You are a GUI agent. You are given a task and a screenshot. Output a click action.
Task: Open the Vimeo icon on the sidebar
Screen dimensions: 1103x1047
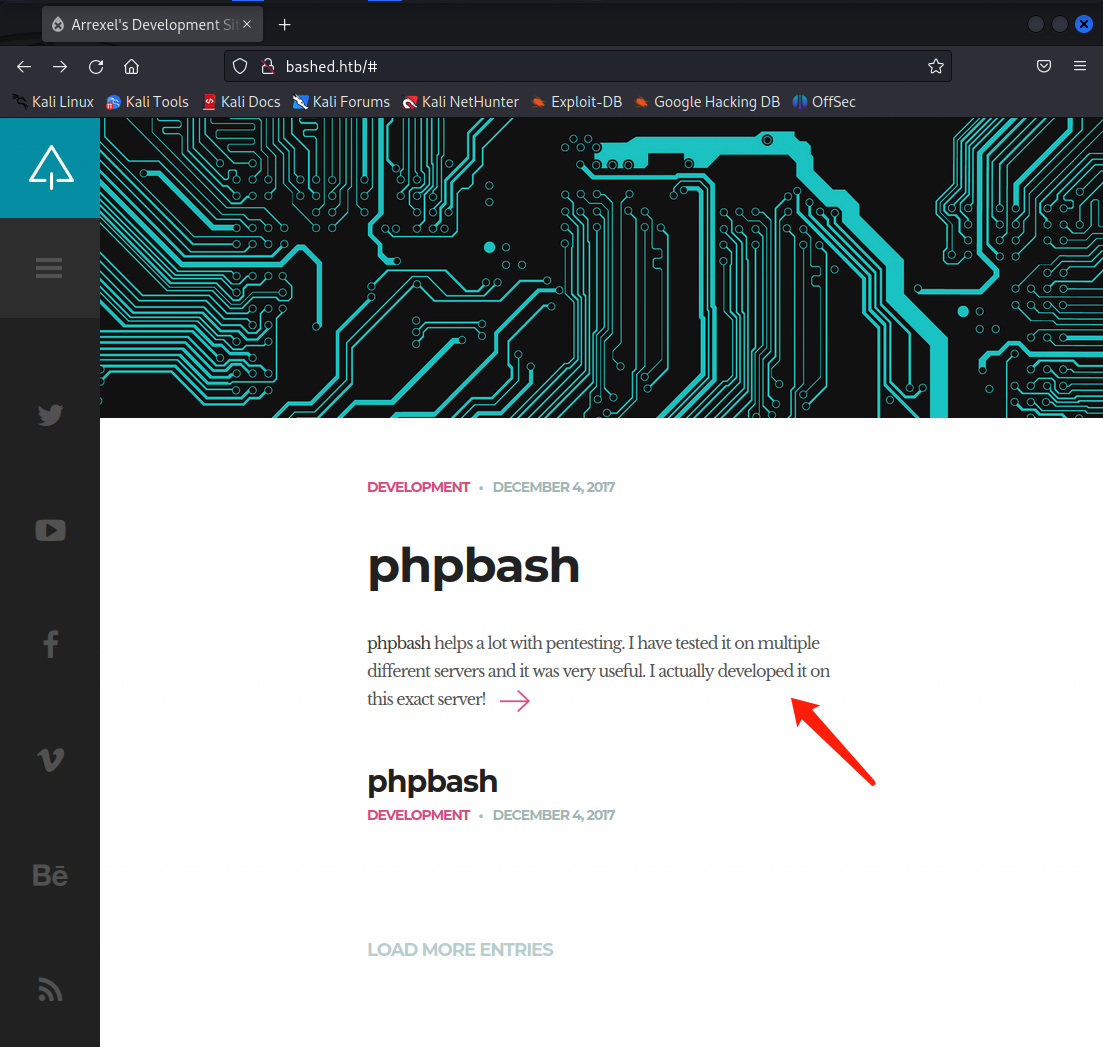(x=50, y=759)
